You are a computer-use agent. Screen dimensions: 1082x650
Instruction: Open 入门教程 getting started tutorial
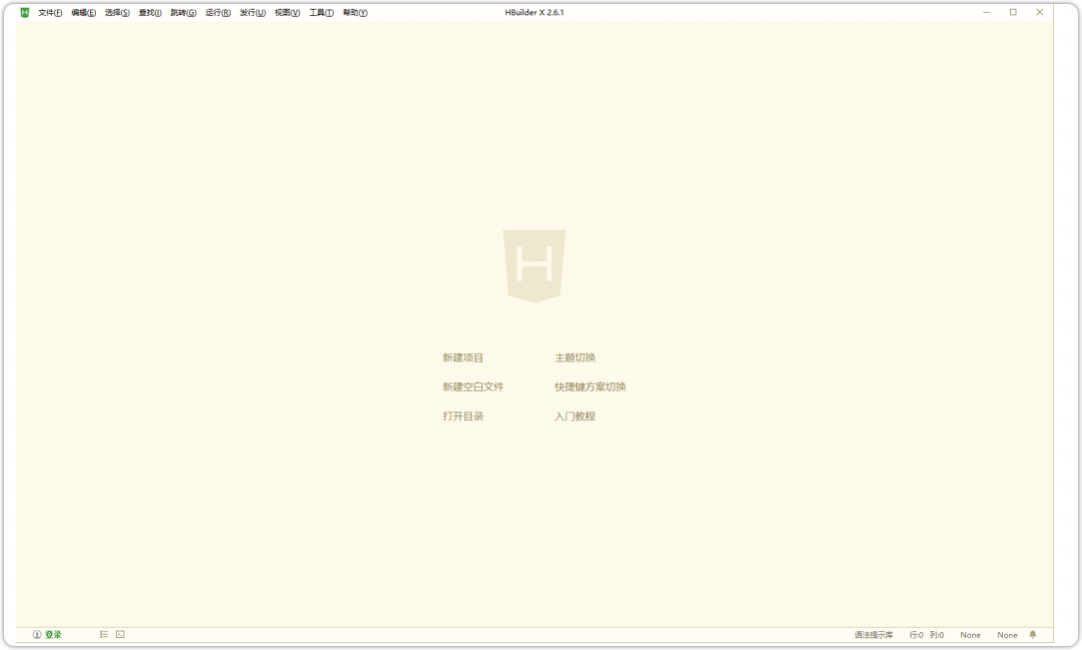(x=572, y=416)
